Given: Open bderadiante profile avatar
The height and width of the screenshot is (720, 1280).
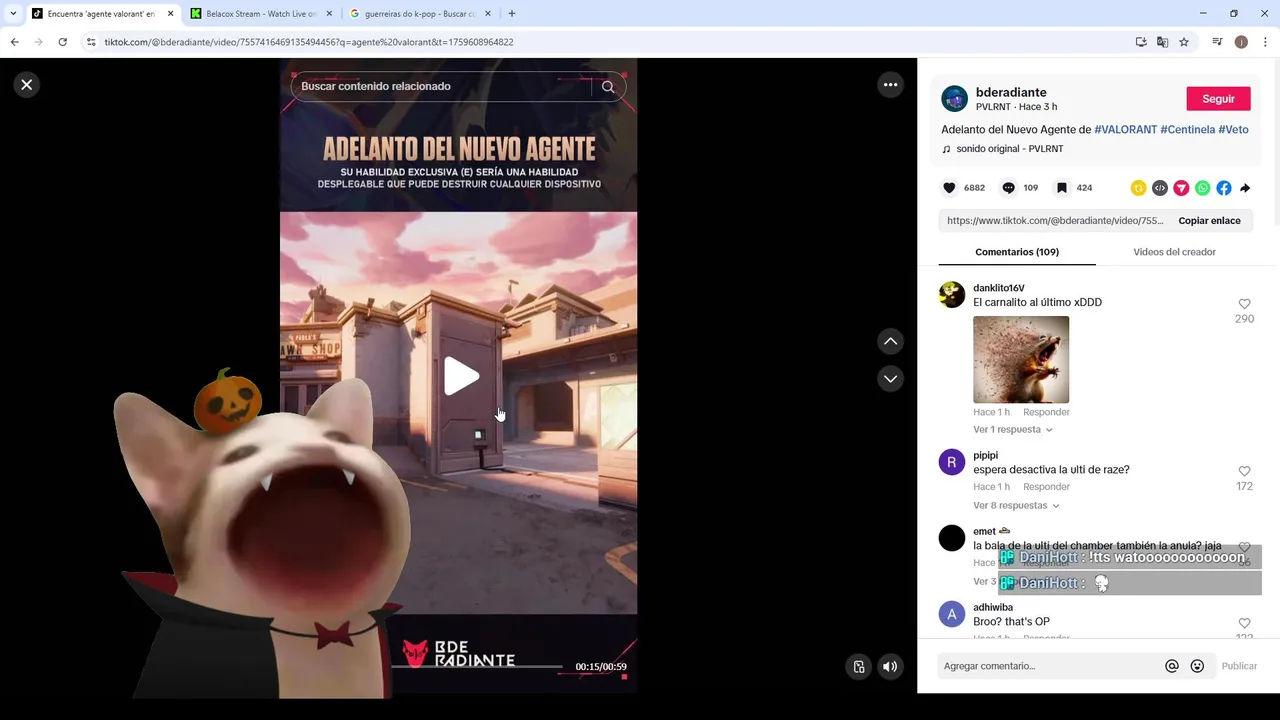Looking at the screenshot, I should pos(954,99).
